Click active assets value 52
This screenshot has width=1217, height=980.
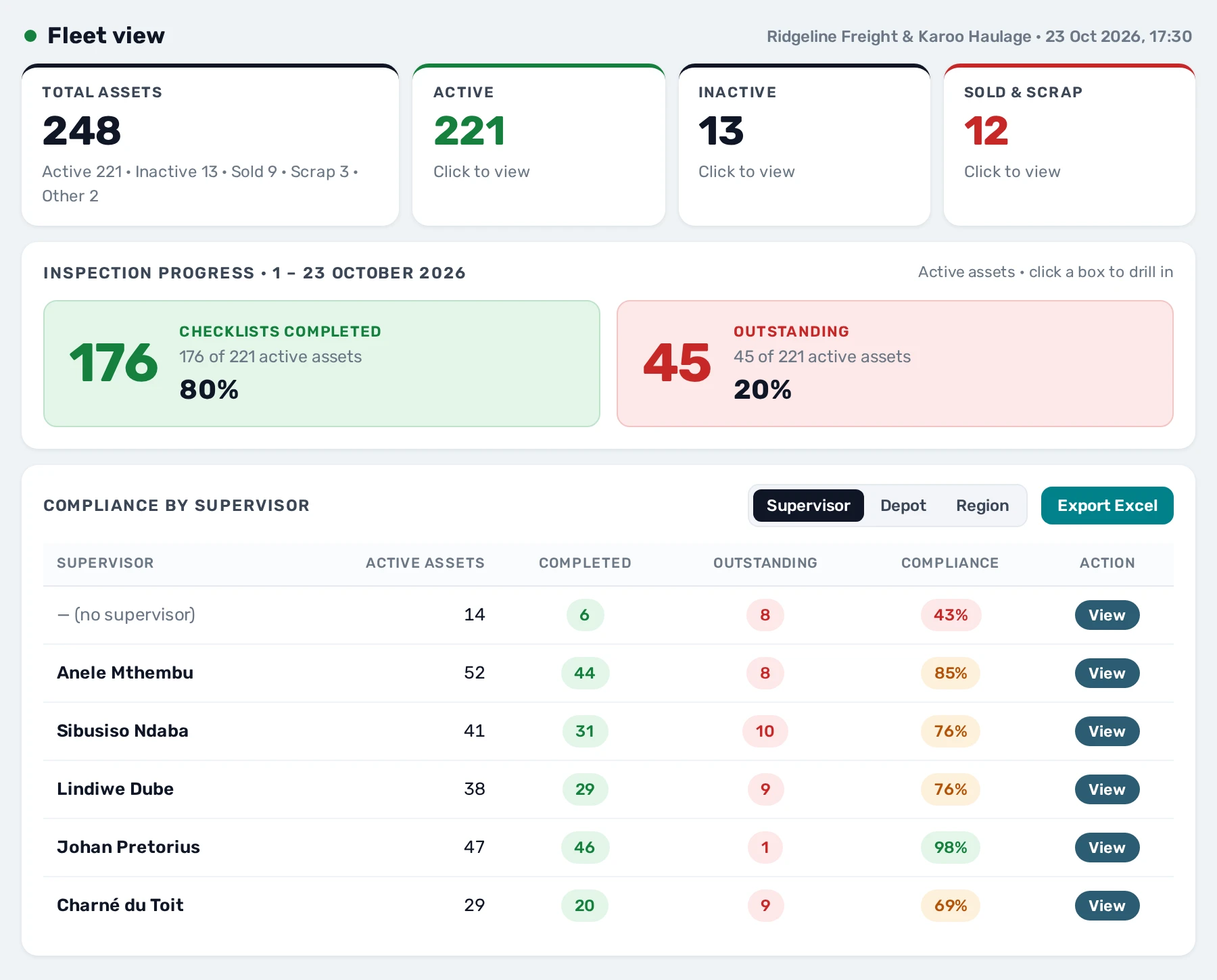click(x=475, y=673)
